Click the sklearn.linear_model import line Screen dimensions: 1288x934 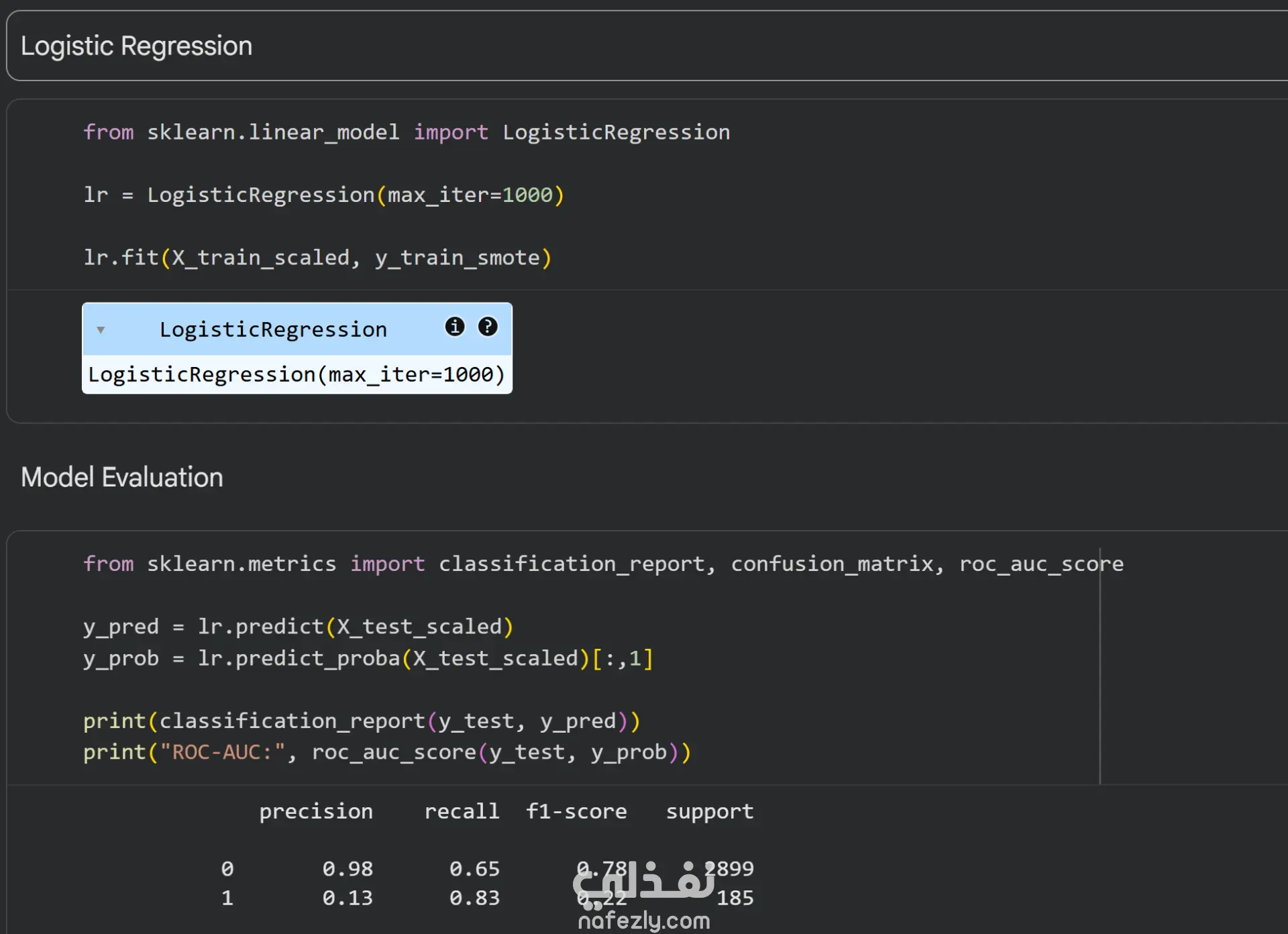[407, 132]
